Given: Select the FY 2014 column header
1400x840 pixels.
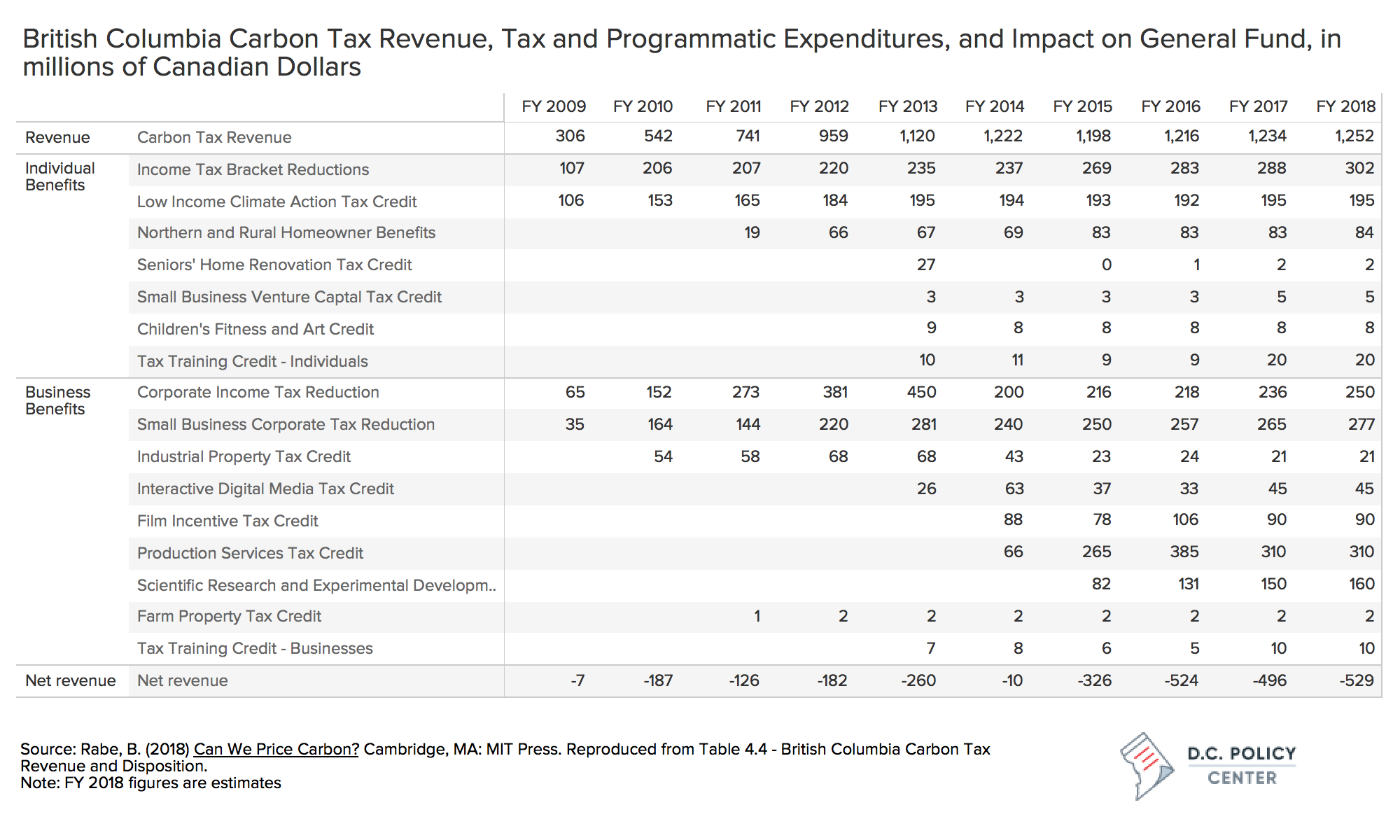Looking at the screenshot, I should [995, 106].
